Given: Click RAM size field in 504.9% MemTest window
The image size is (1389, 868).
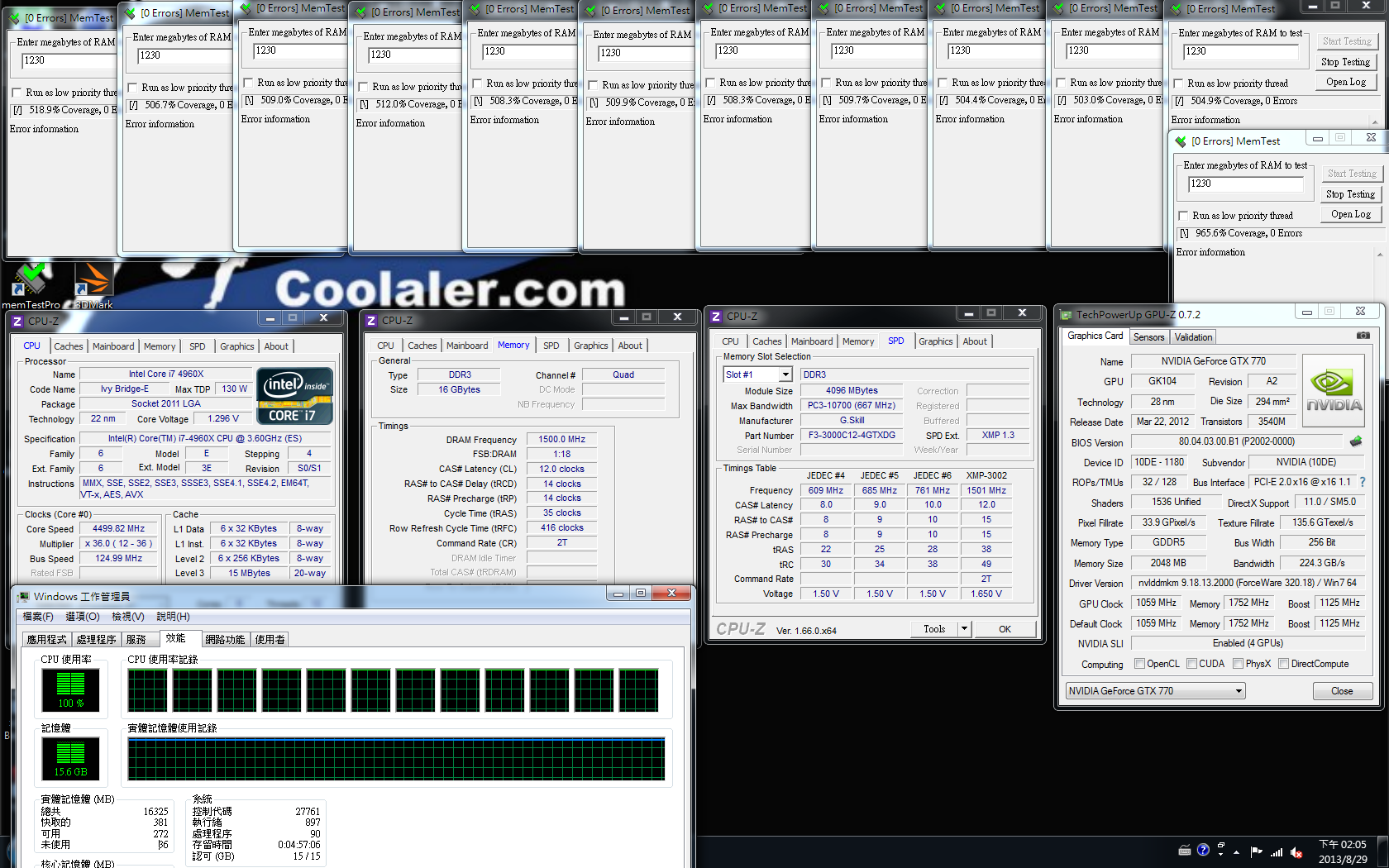Looking at the screenshot, I should [x=1240, y=52].
